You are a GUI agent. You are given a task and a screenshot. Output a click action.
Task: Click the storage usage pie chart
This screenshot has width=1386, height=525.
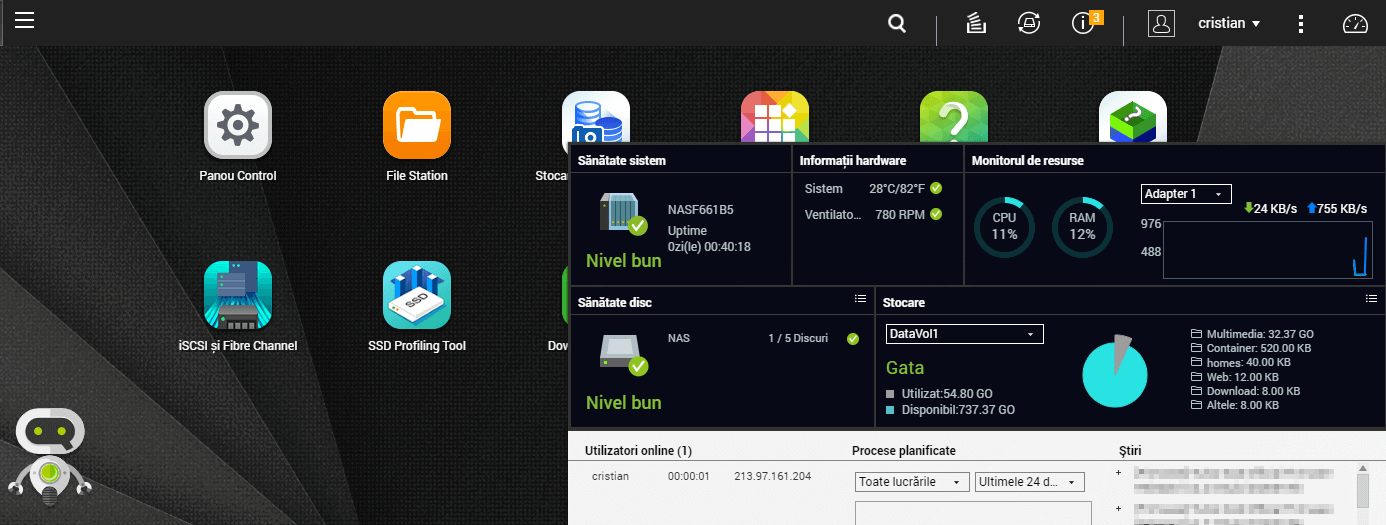click(1114, 371)
